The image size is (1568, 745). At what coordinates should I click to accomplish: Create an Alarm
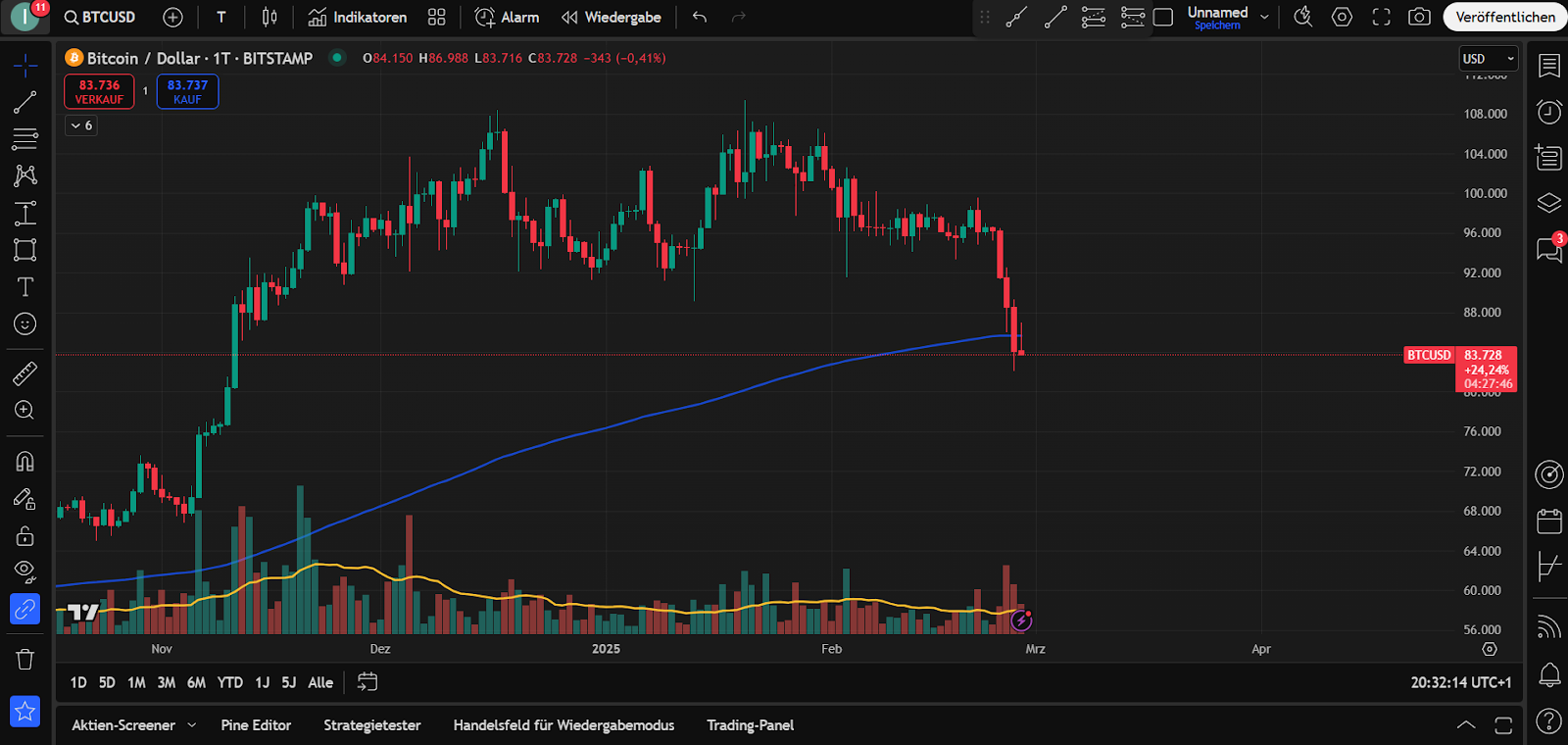pyautogui.click(x=507, y=17)
